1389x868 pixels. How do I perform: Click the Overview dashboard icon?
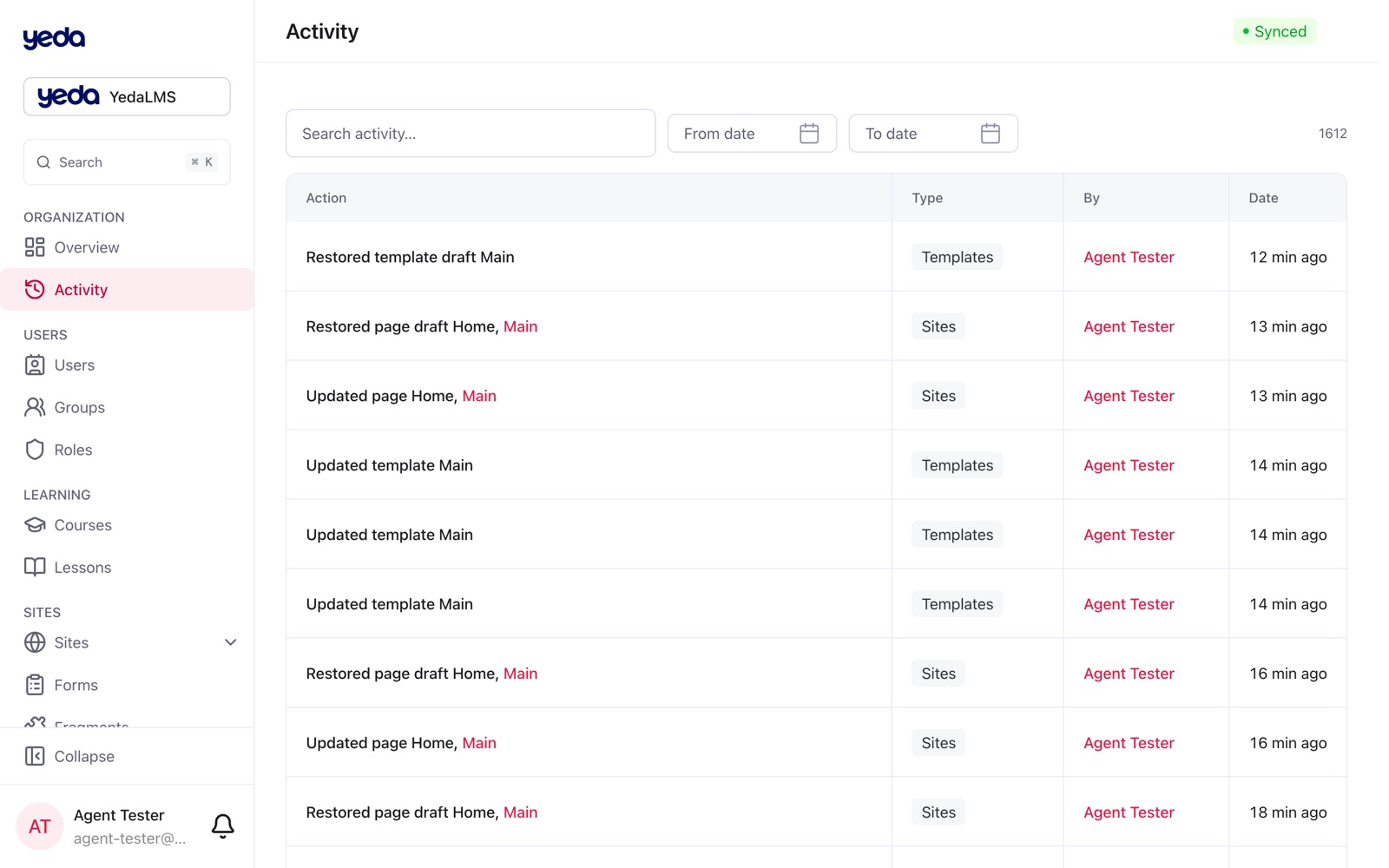pyautogui.click(x=35, y=247)
